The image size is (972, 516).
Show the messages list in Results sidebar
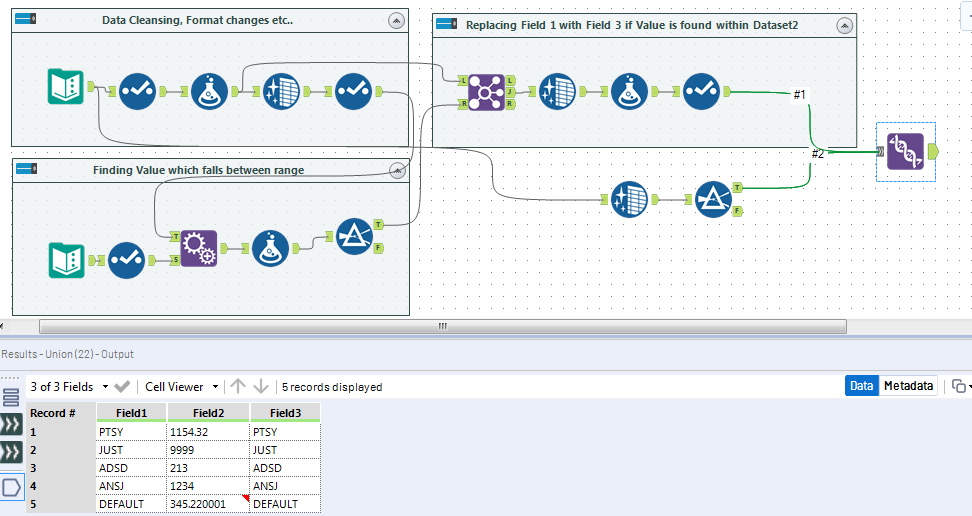[x=11, y=397]
